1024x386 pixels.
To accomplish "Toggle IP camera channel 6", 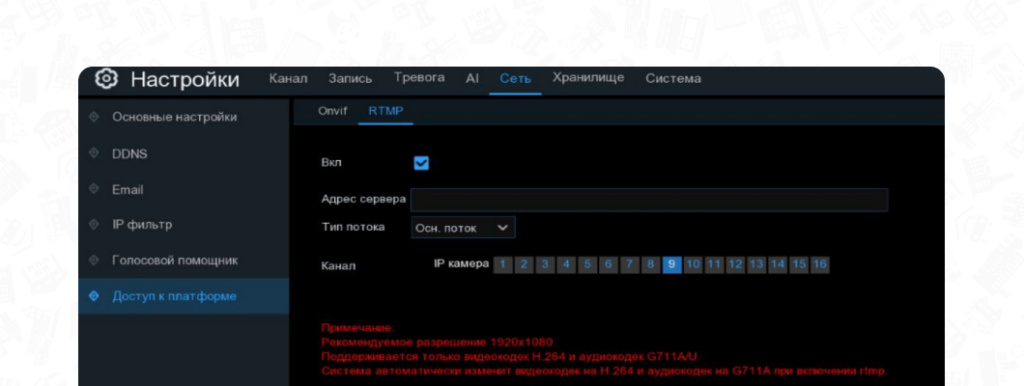I will pyautogui.click(x=608, y=265).
